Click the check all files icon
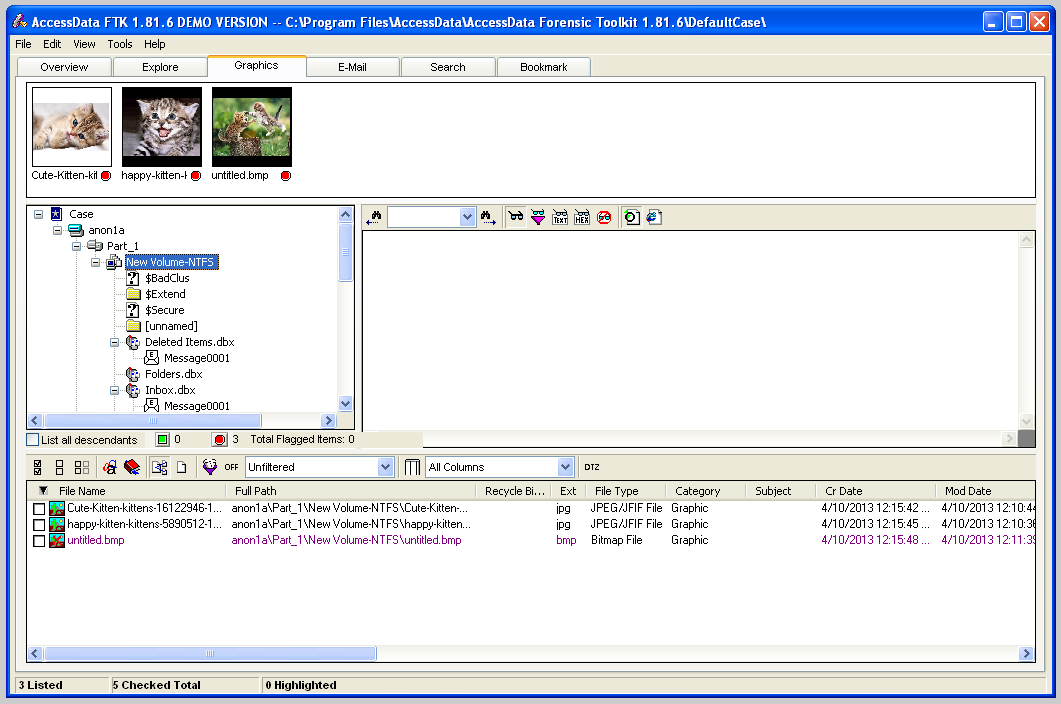1061x704 pixels. click(x=38, y=467)
